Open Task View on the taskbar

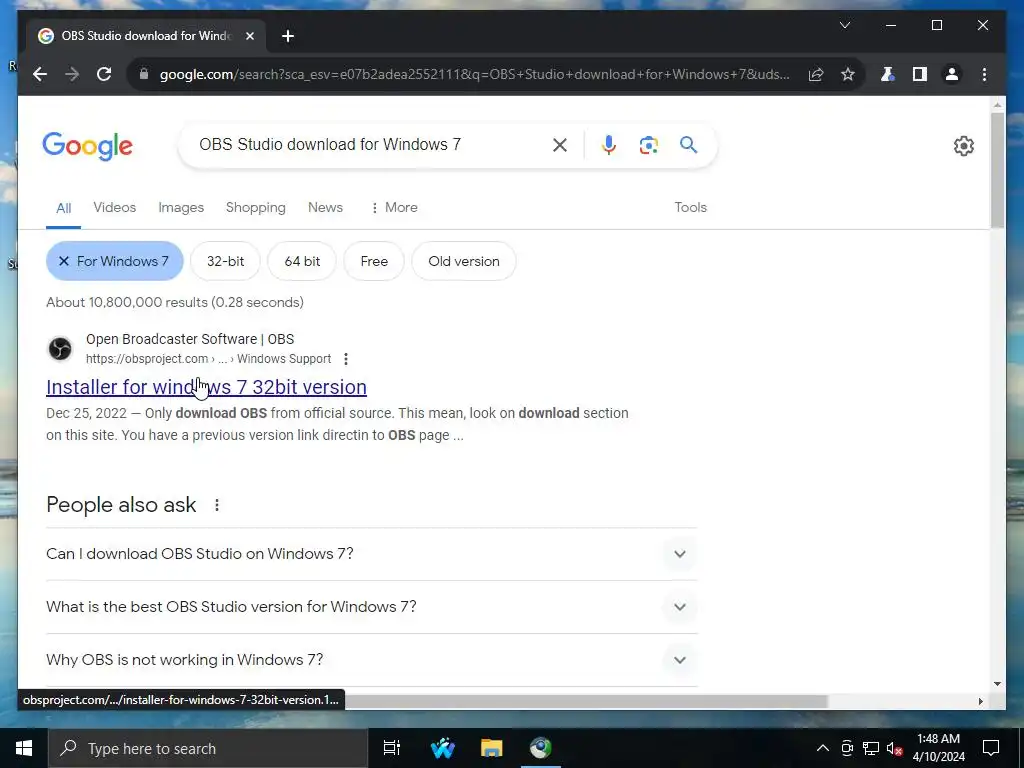(392, 748)
